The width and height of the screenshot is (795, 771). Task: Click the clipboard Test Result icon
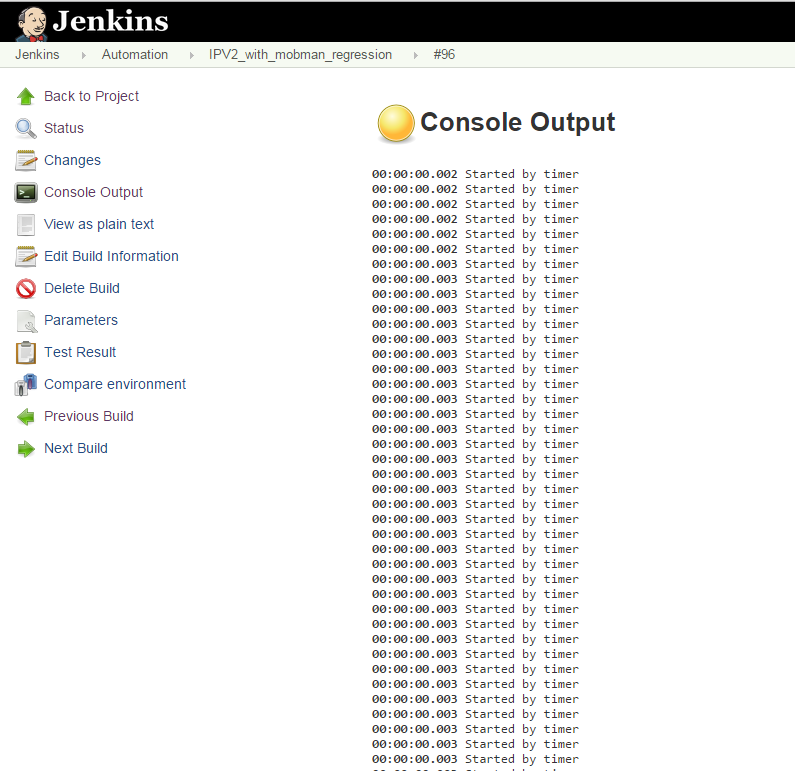pos(26,352)
